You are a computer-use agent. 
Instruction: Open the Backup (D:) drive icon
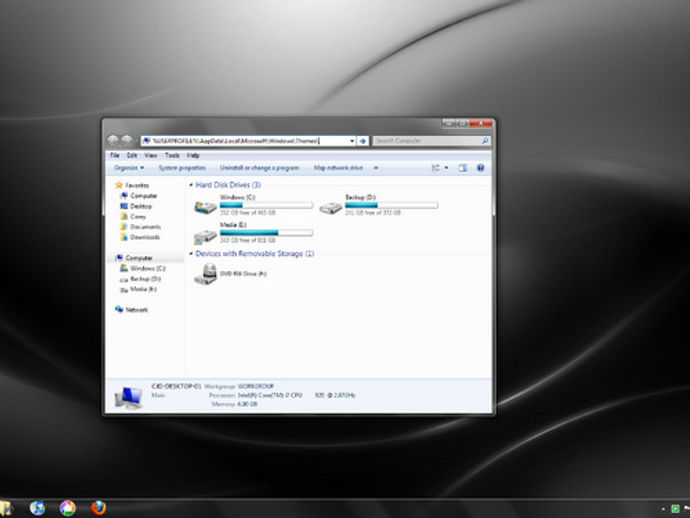[330, 207]
